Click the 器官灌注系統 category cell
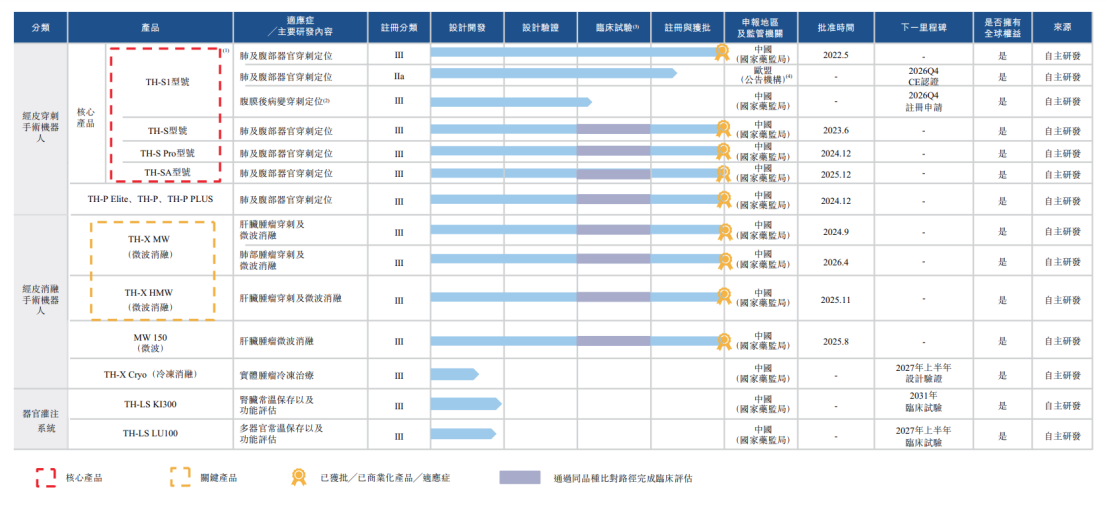Viewport: 1109px width, 506px height. pos(41,418)
